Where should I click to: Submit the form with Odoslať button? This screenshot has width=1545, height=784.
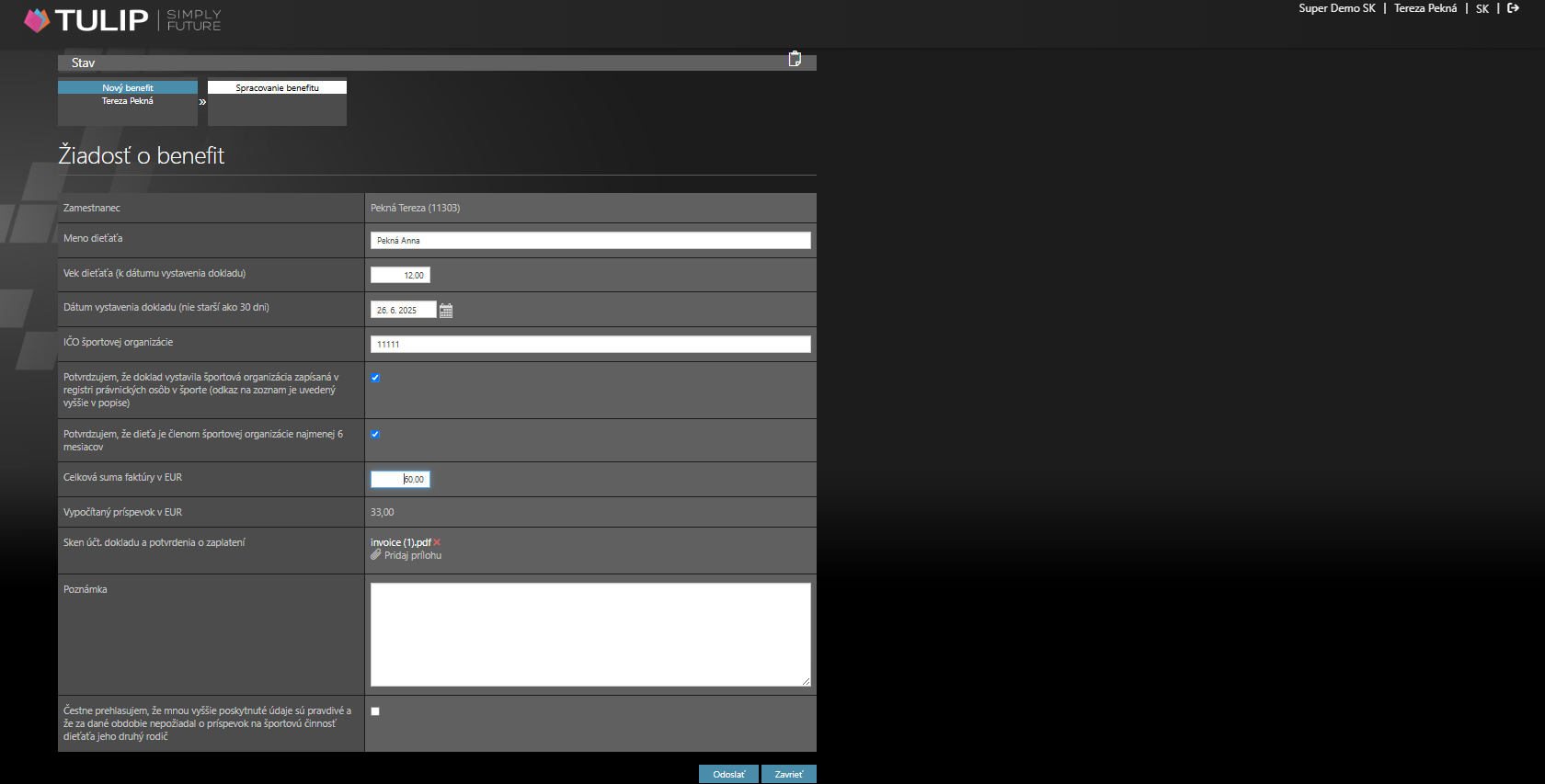(x=728, y=774)
